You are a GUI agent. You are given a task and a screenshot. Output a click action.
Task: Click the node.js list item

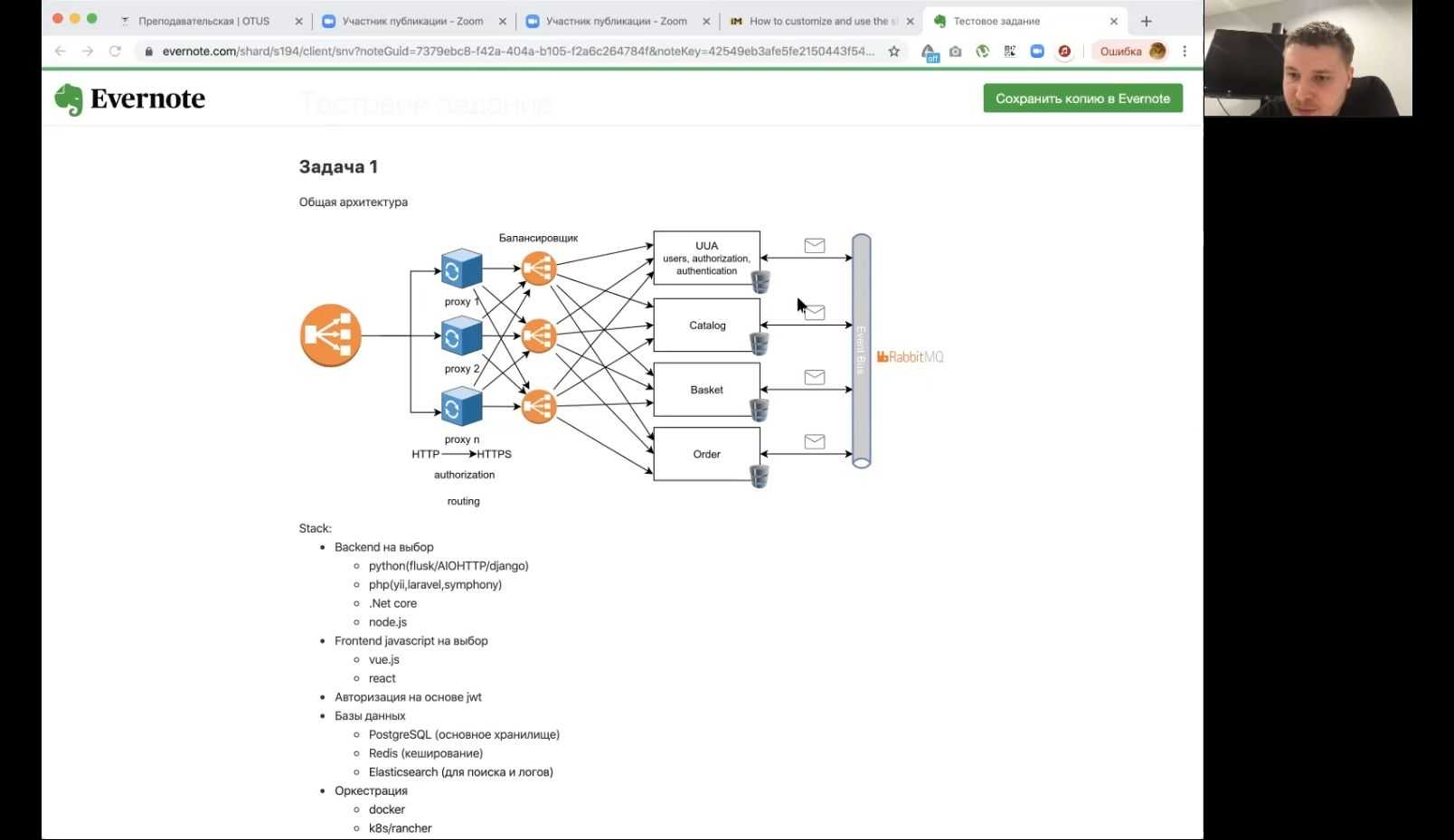[388, 622]
